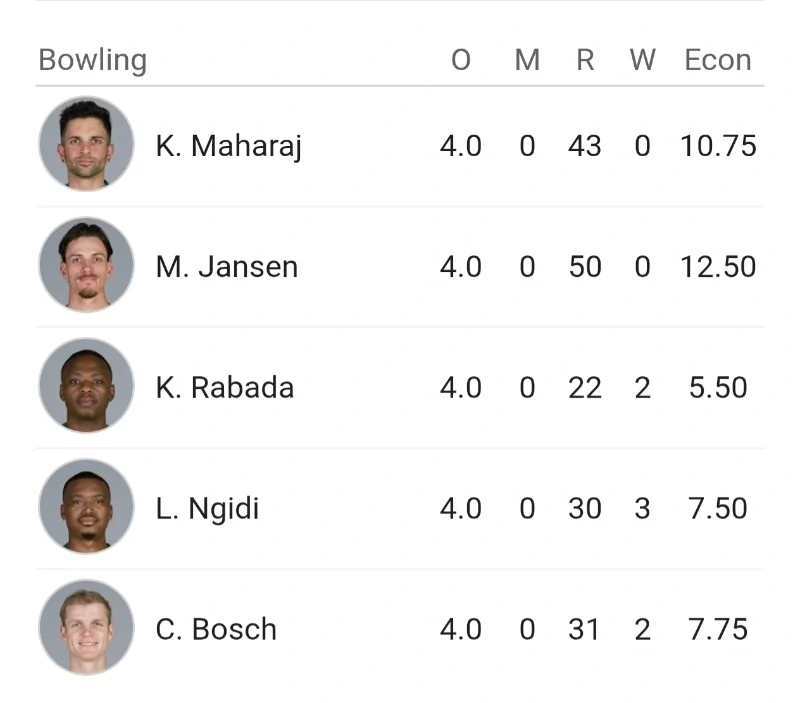Open K. Rabada player name link
The height and width of the screenshot is (703, 800).
(x=225, y=388)
